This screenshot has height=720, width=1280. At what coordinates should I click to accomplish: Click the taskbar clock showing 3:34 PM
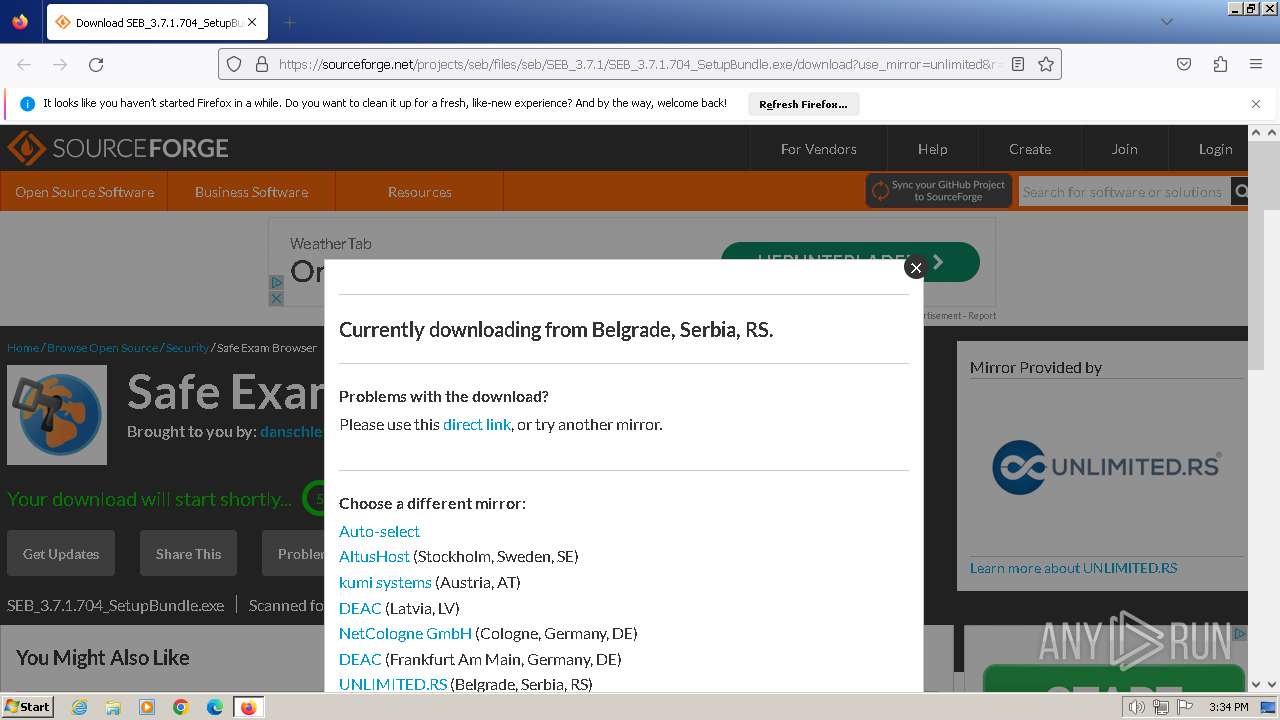point(1228,707)
